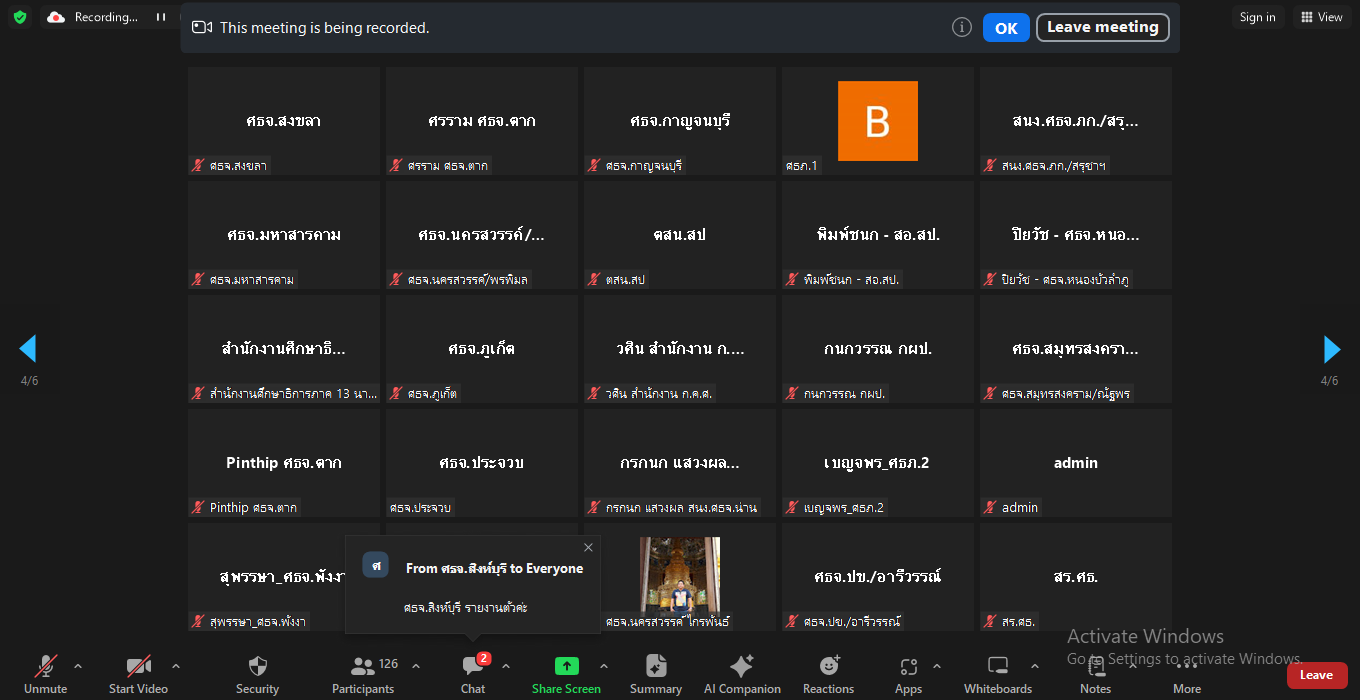Expand the Apps options arrow
1360x700 pixels.
pyautogui.click(x=937, y=666)
